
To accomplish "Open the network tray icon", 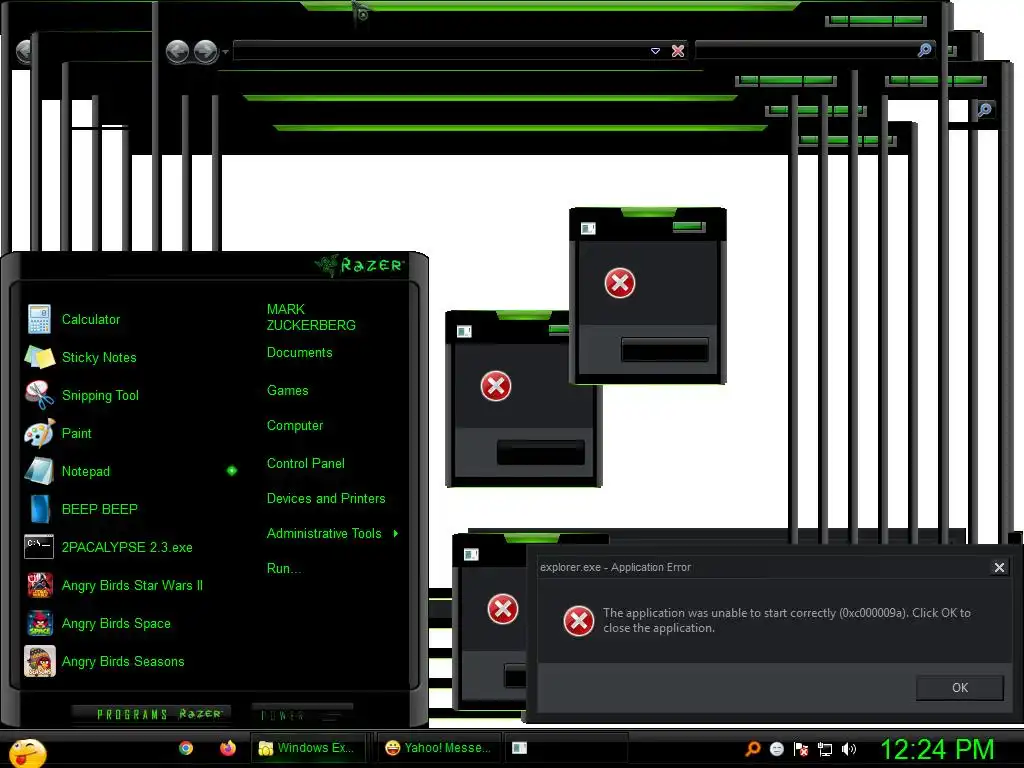I will [825, 749].
